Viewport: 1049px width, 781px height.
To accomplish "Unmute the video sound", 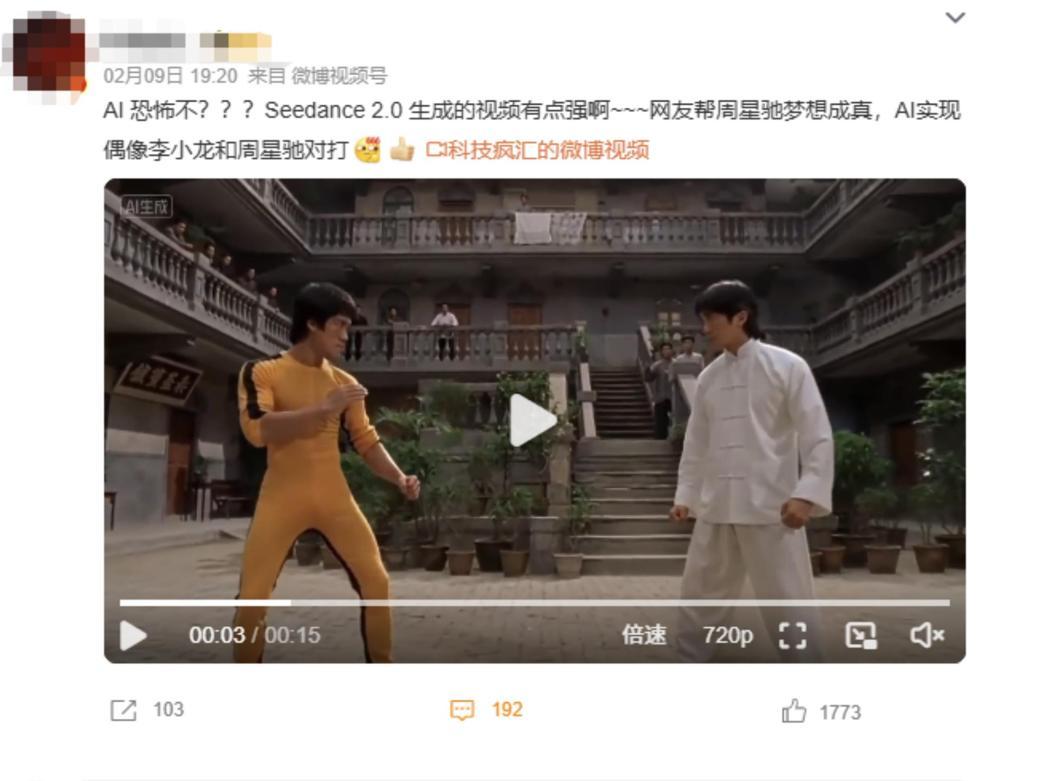I will point(927,635).
